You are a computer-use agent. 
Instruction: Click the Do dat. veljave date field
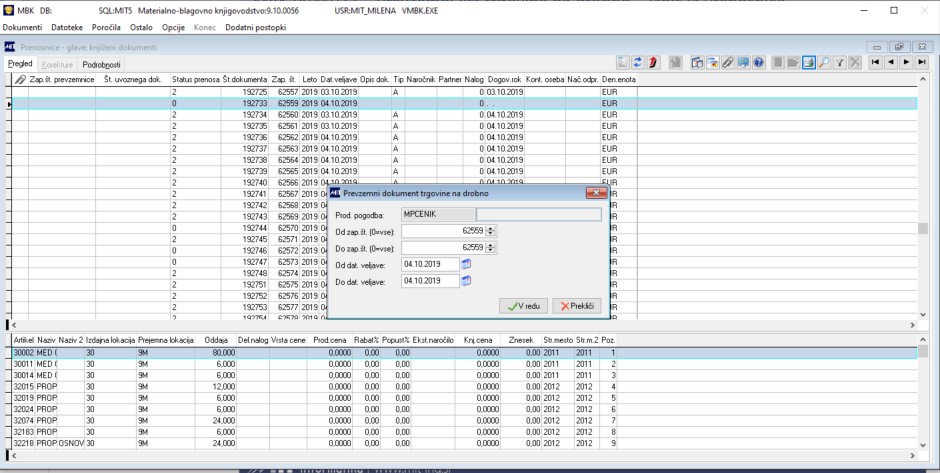click(430, 281)
